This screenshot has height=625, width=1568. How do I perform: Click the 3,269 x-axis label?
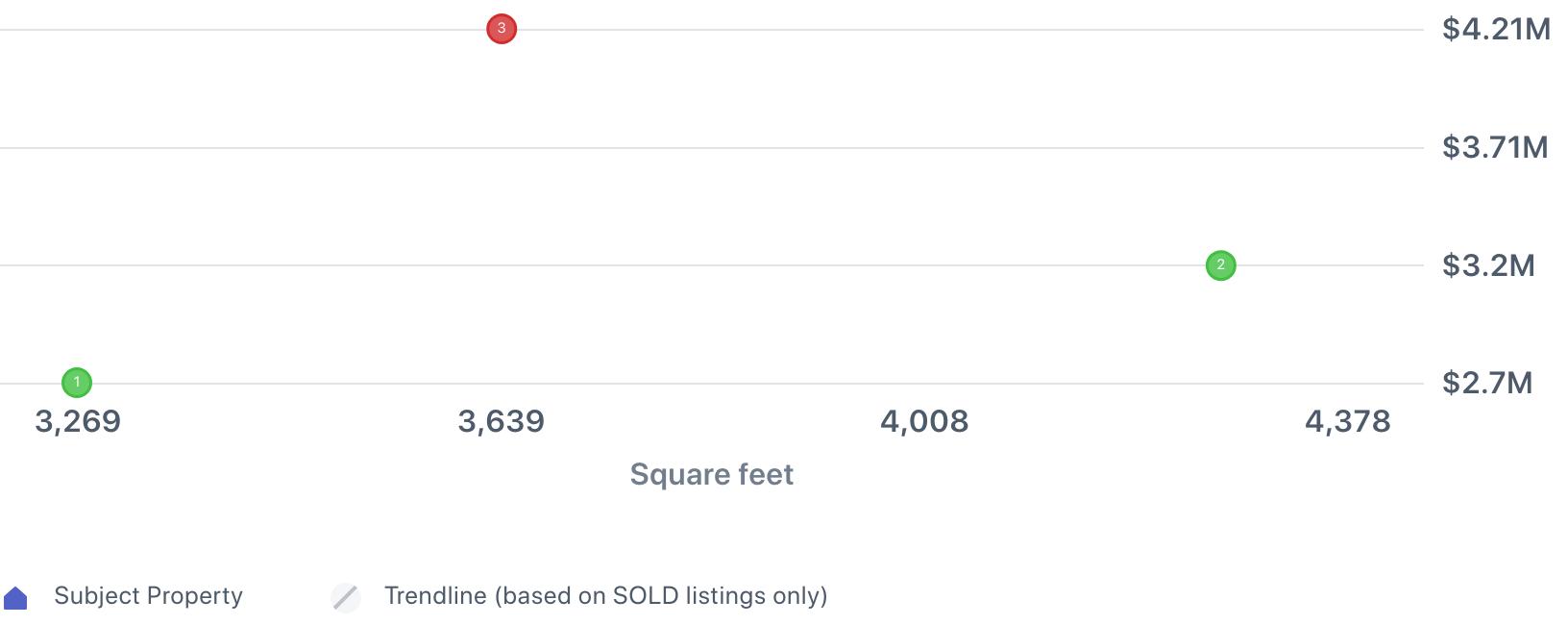(x=78, y=421)
